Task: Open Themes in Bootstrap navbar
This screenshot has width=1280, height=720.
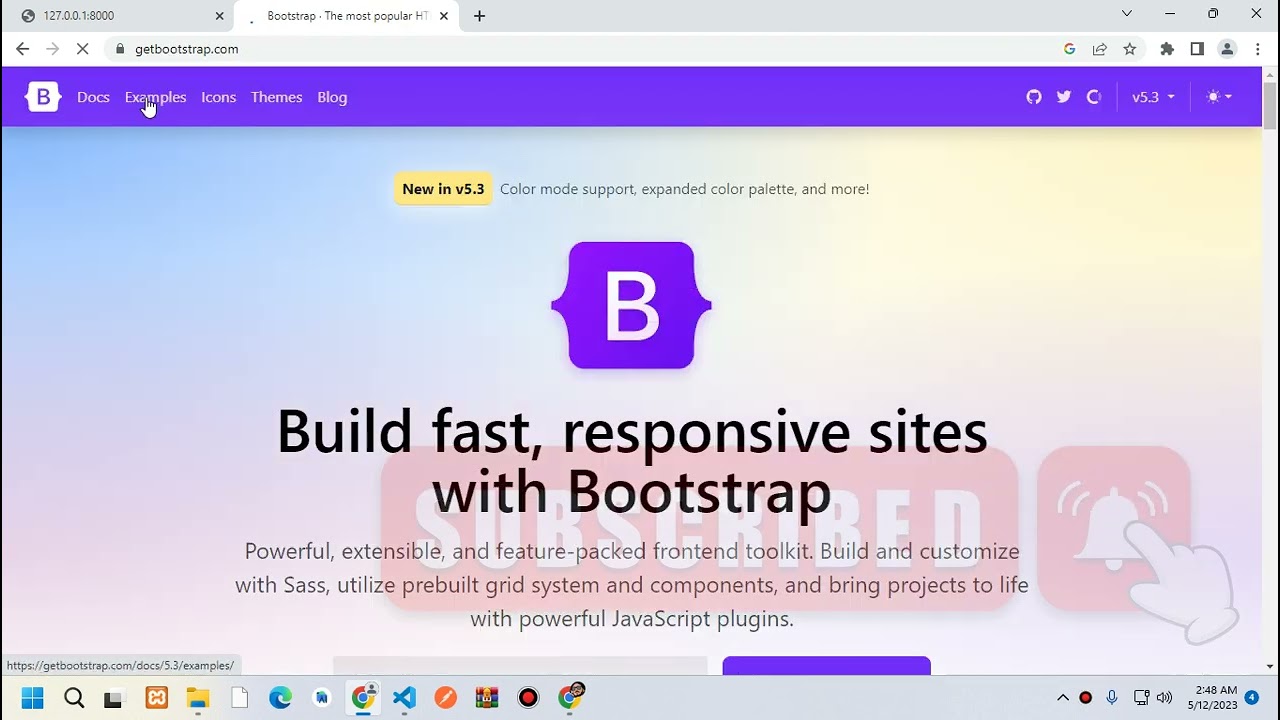Action: [x=276, y=97]
